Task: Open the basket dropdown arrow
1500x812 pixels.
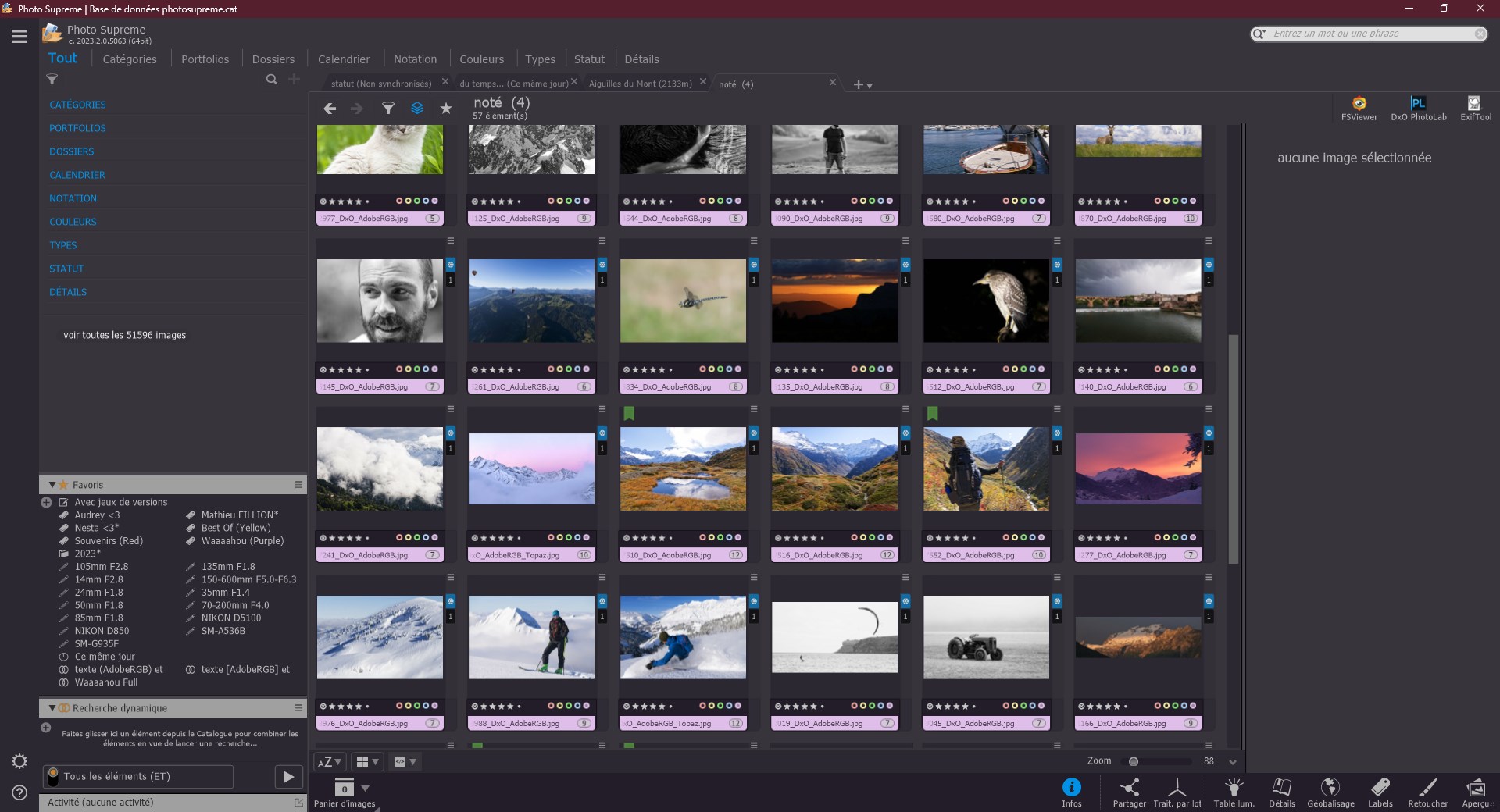Action: pyautogui.click(x=365, y=789)
